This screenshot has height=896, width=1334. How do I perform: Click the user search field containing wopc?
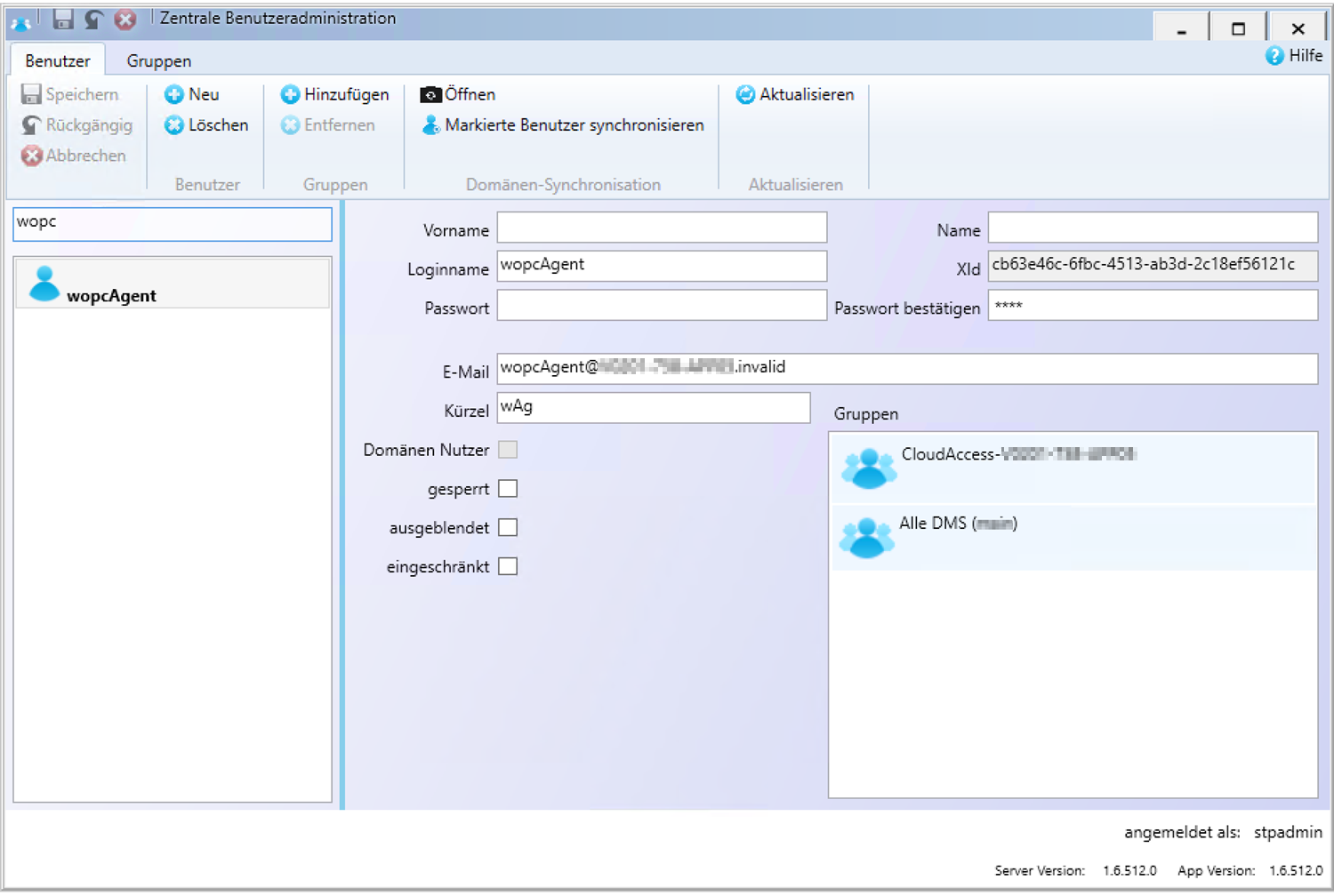173,224
